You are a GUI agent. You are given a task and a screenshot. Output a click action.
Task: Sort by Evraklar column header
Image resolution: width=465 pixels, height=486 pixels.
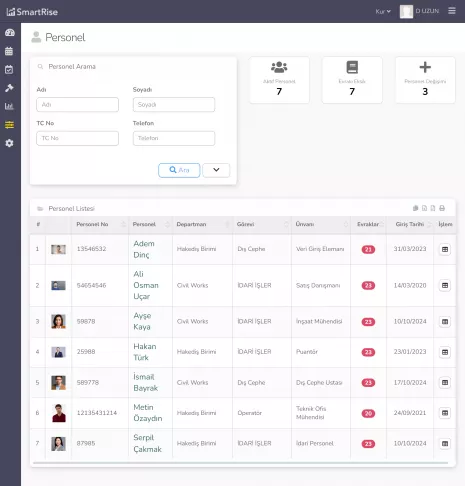[368, 224]
